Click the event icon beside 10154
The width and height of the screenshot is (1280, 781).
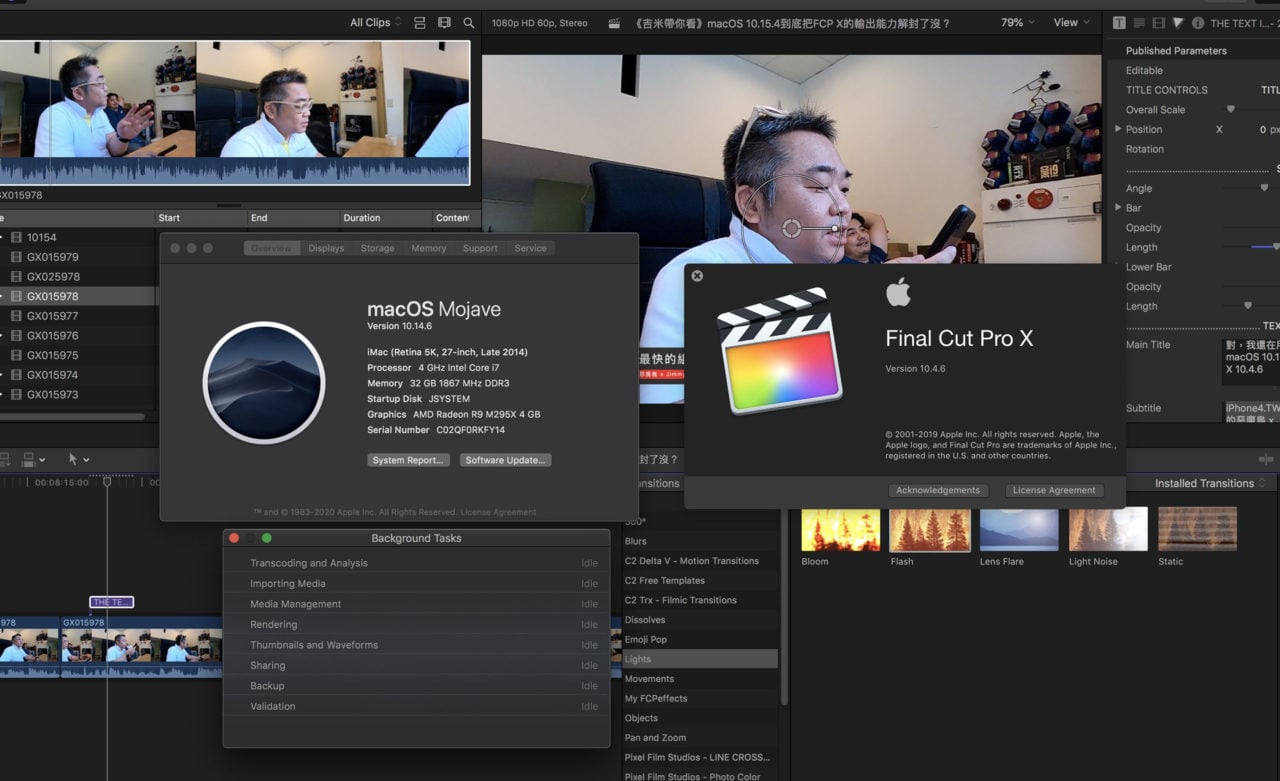tap(16, 238)
